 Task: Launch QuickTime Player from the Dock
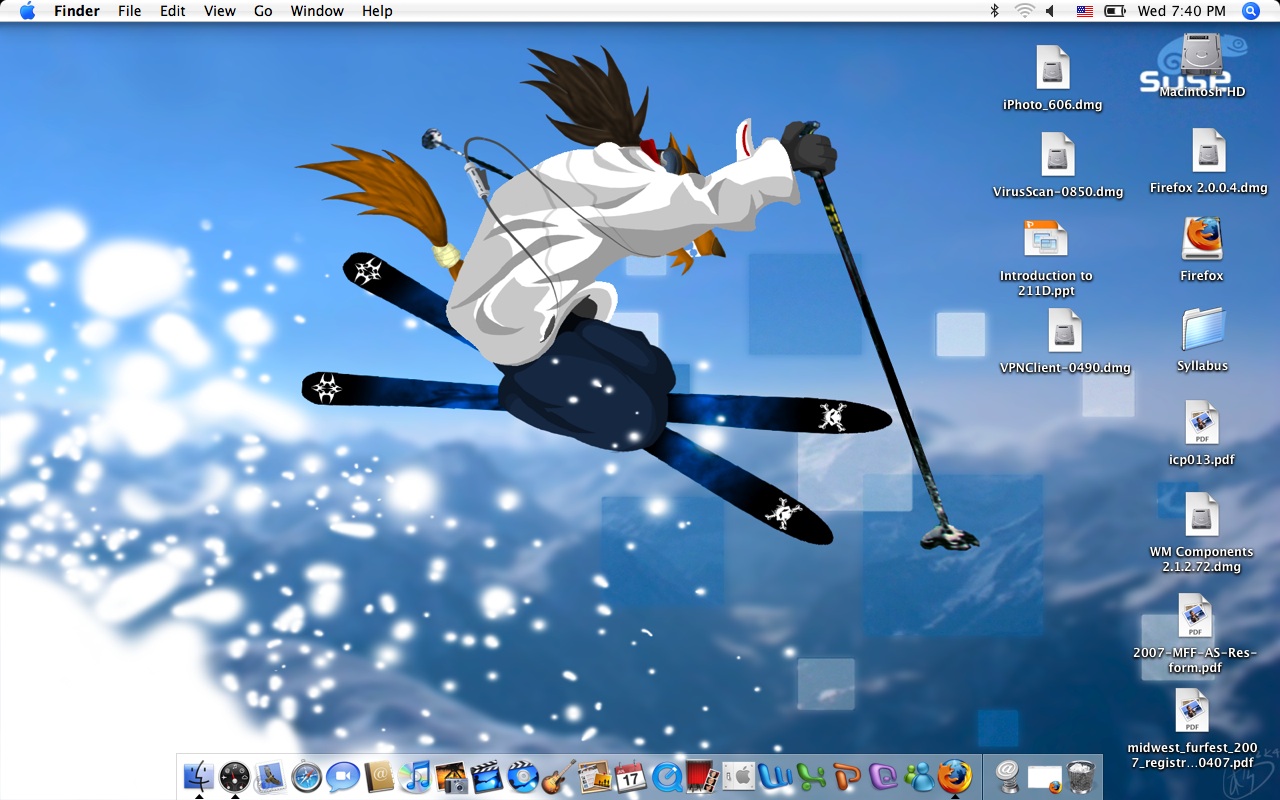667,776
